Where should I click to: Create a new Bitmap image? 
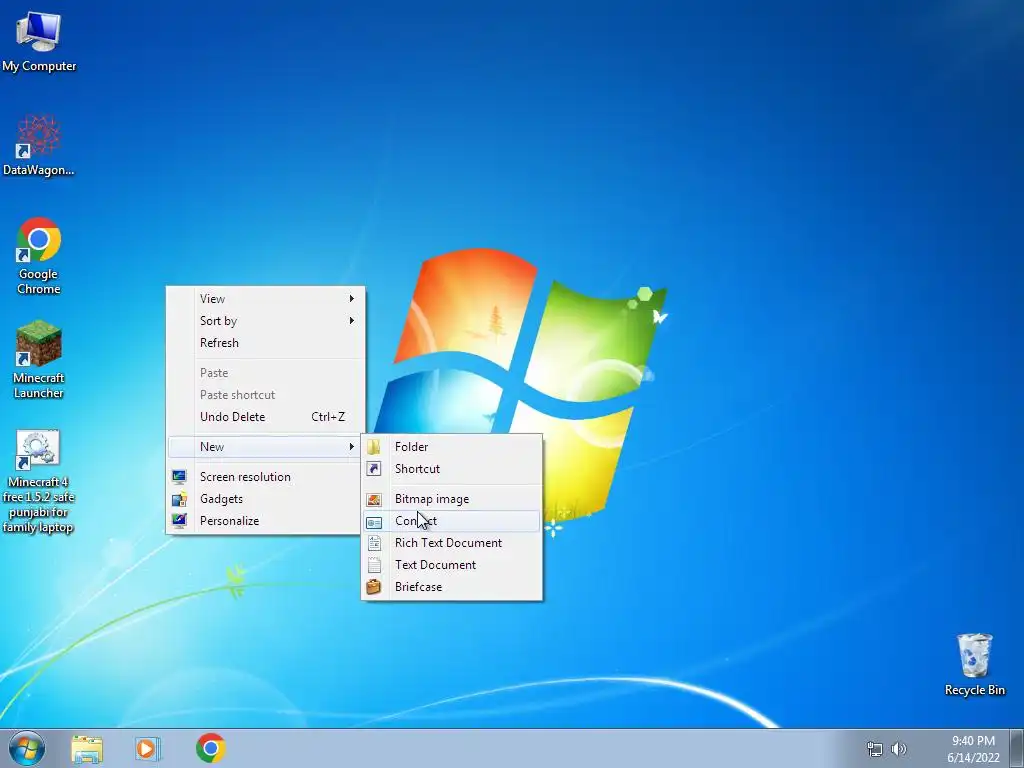(x=451, y=499)
